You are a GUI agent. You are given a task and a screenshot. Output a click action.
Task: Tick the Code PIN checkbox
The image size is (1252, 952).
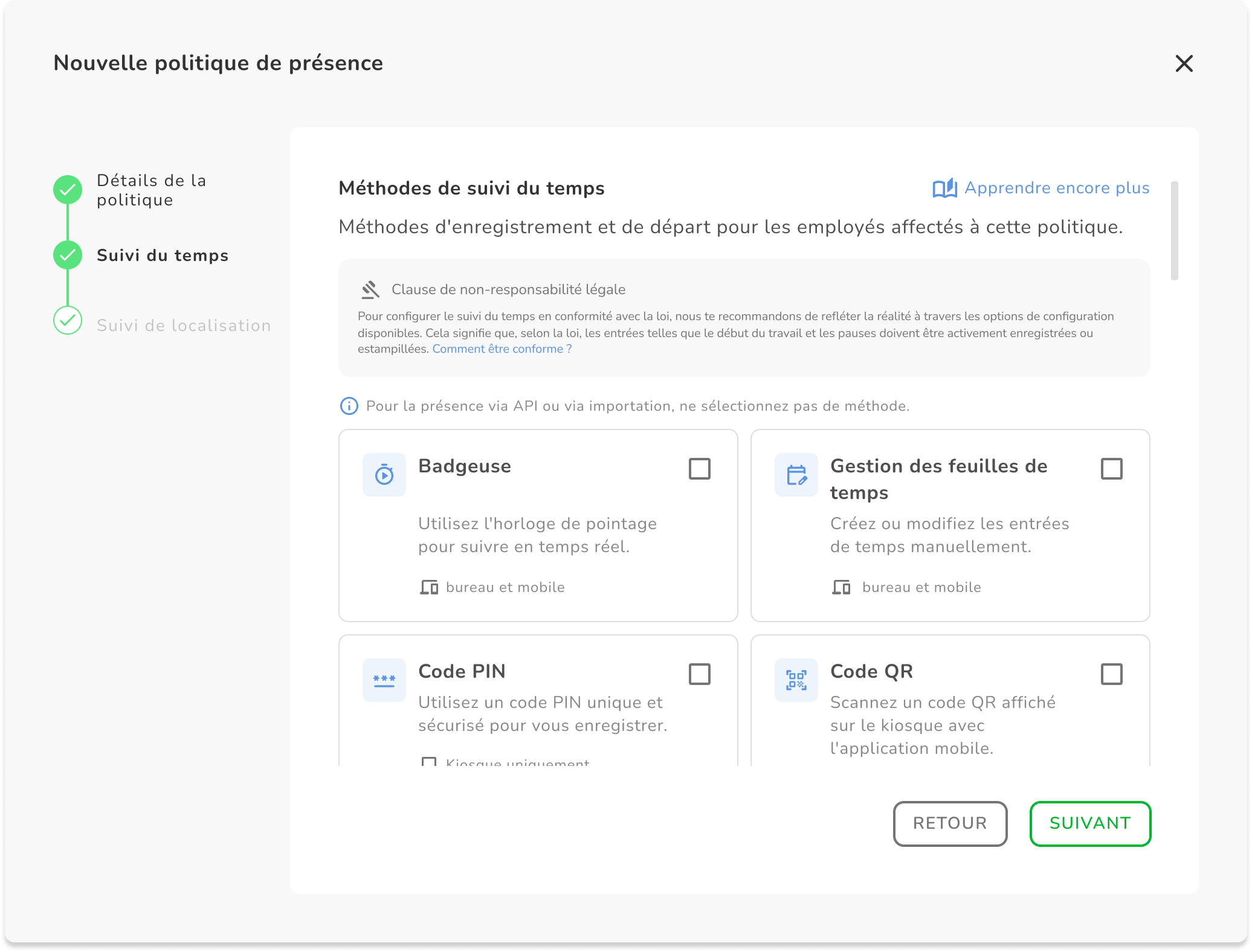tap(699, 674)
